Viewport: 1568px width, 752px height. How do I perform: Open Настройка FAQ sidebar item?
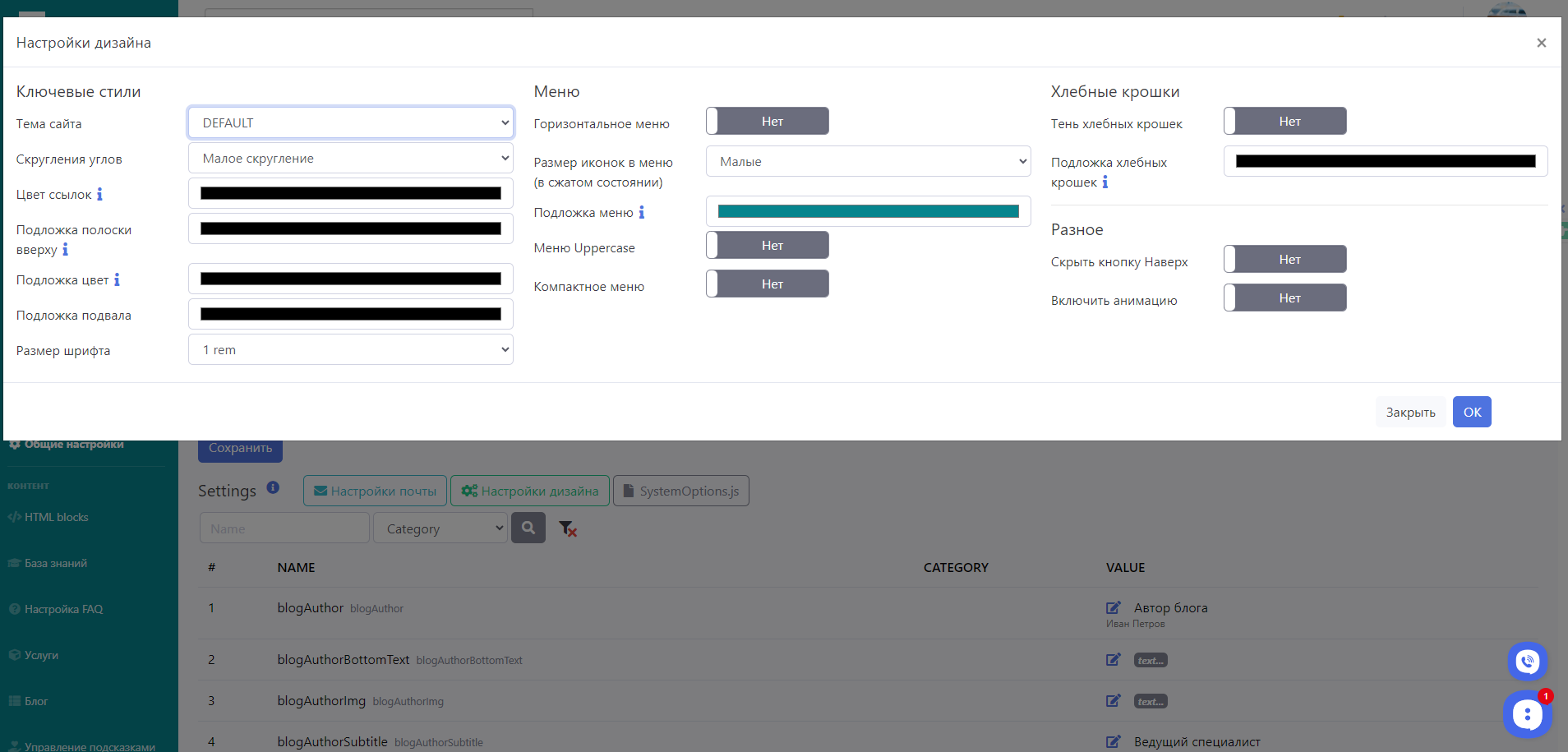click(x=63, y=610)
